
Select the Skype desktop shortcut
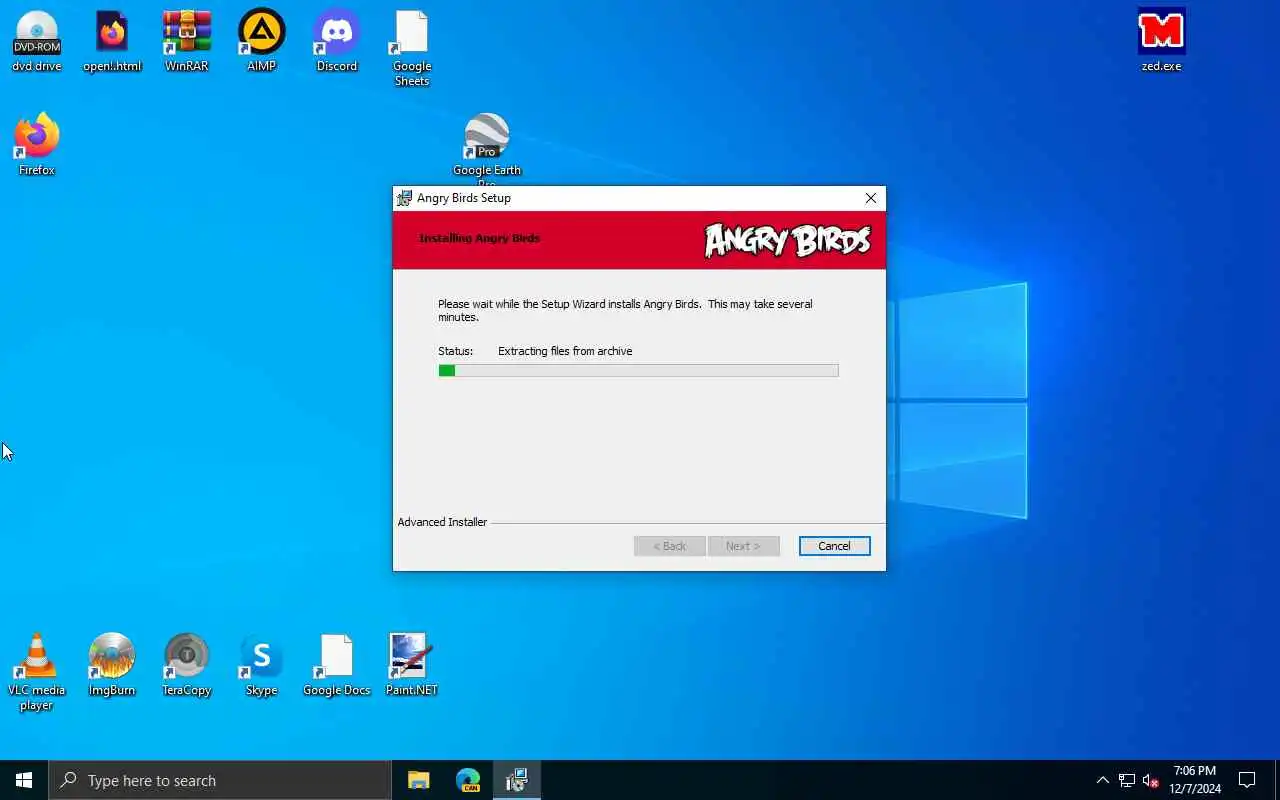[x=261, y=665]
